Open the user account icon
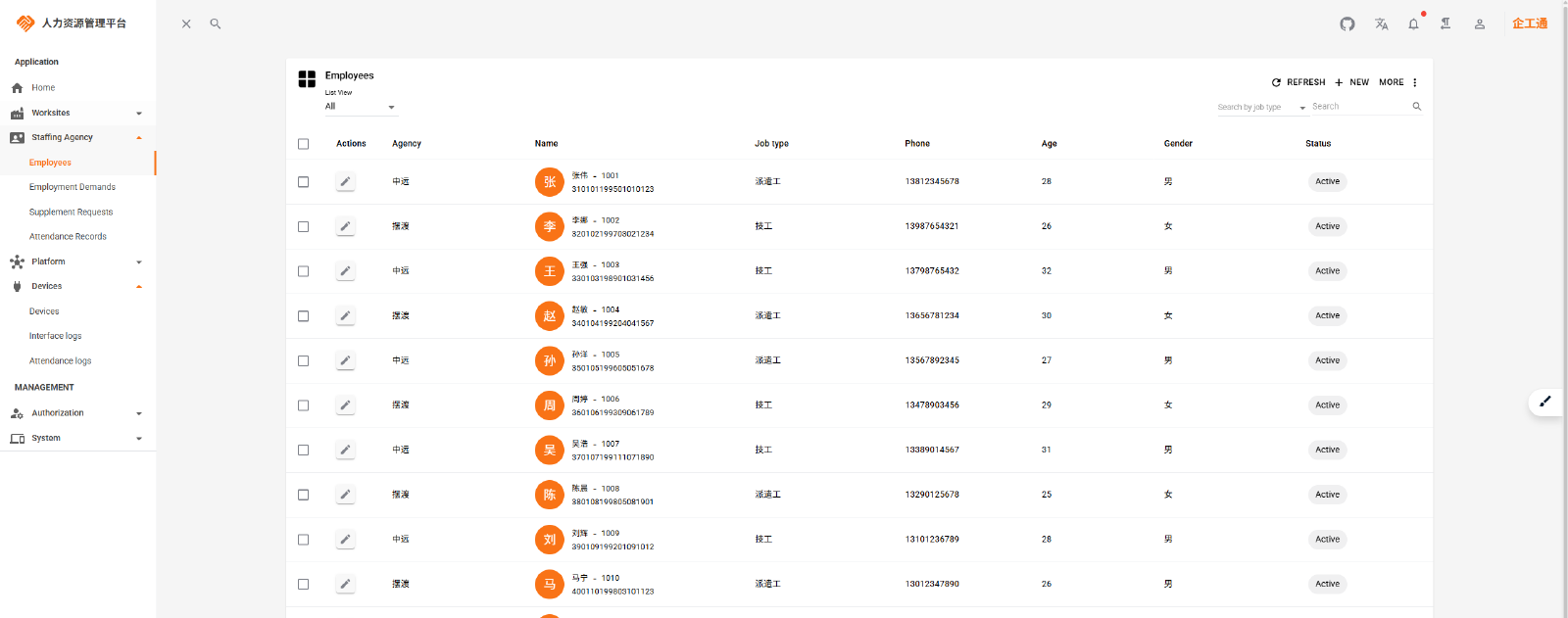Viewport: 1568px width, 618px height. 1480,24
